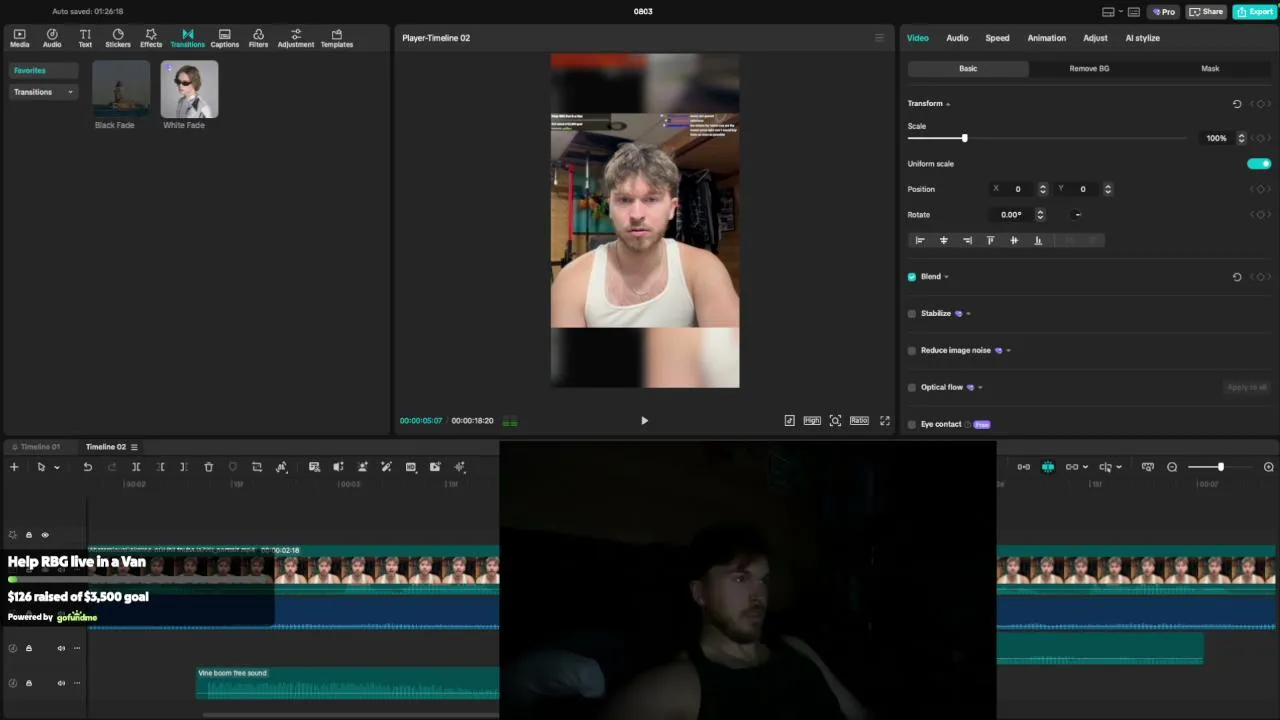
Task: Switch to the Speed tab
Action: click(997, 38)
